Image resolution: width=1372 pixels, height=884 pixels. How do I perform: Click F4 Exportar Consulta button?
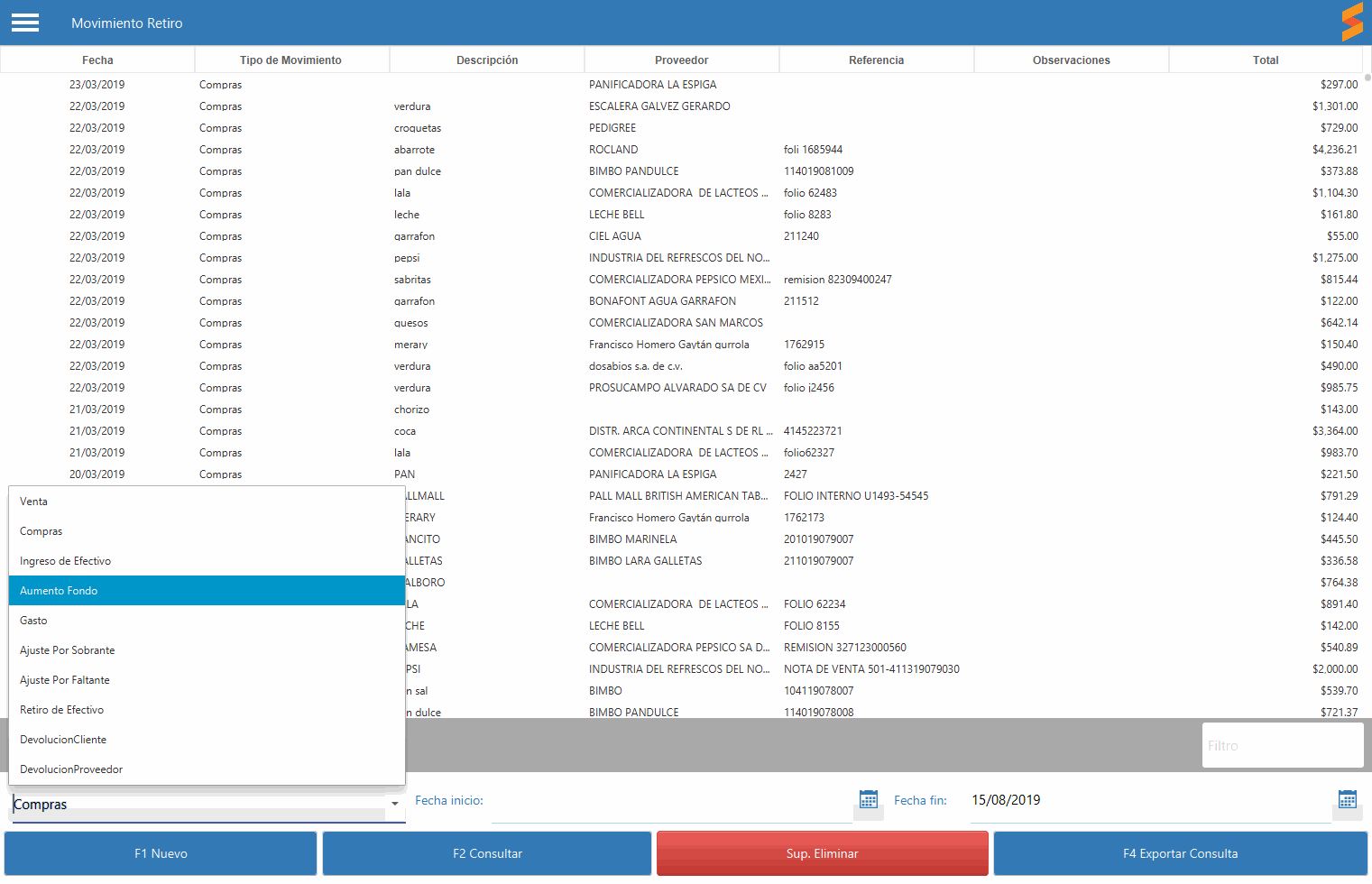coord(1180,853)
